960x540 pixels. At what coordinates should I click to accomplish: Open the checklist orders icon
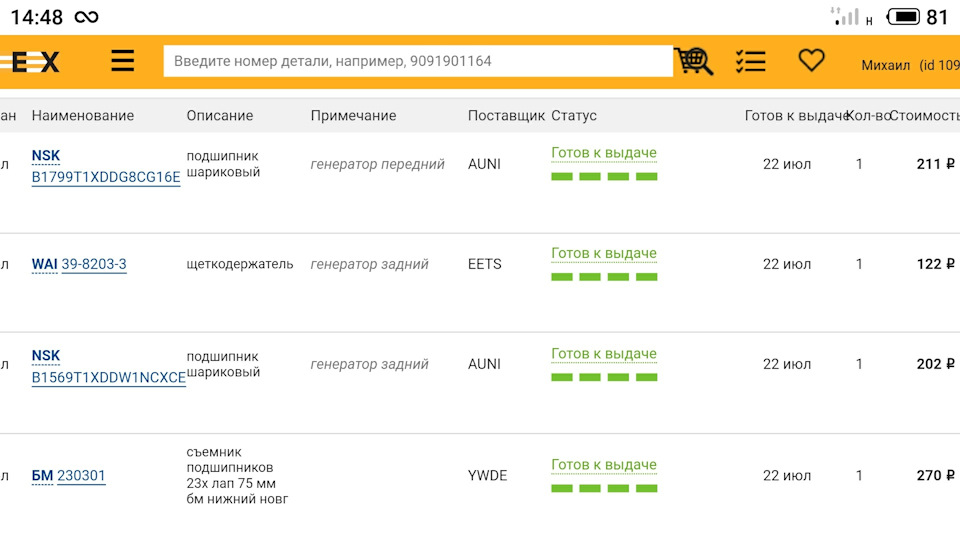point(750,61)
